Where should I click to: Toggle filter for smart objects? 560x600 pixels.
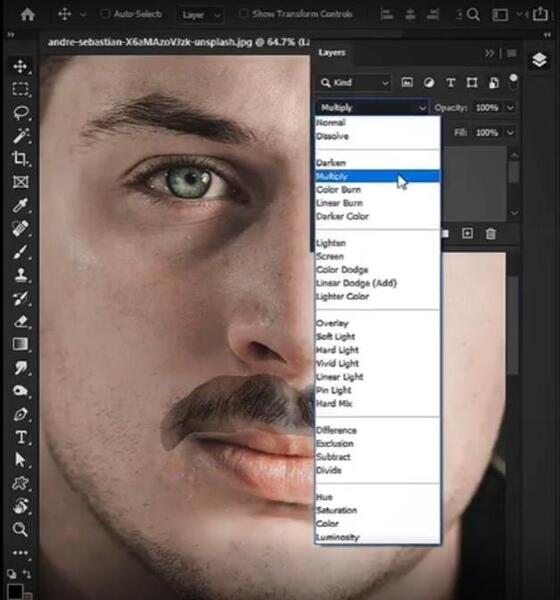point(493,82)
